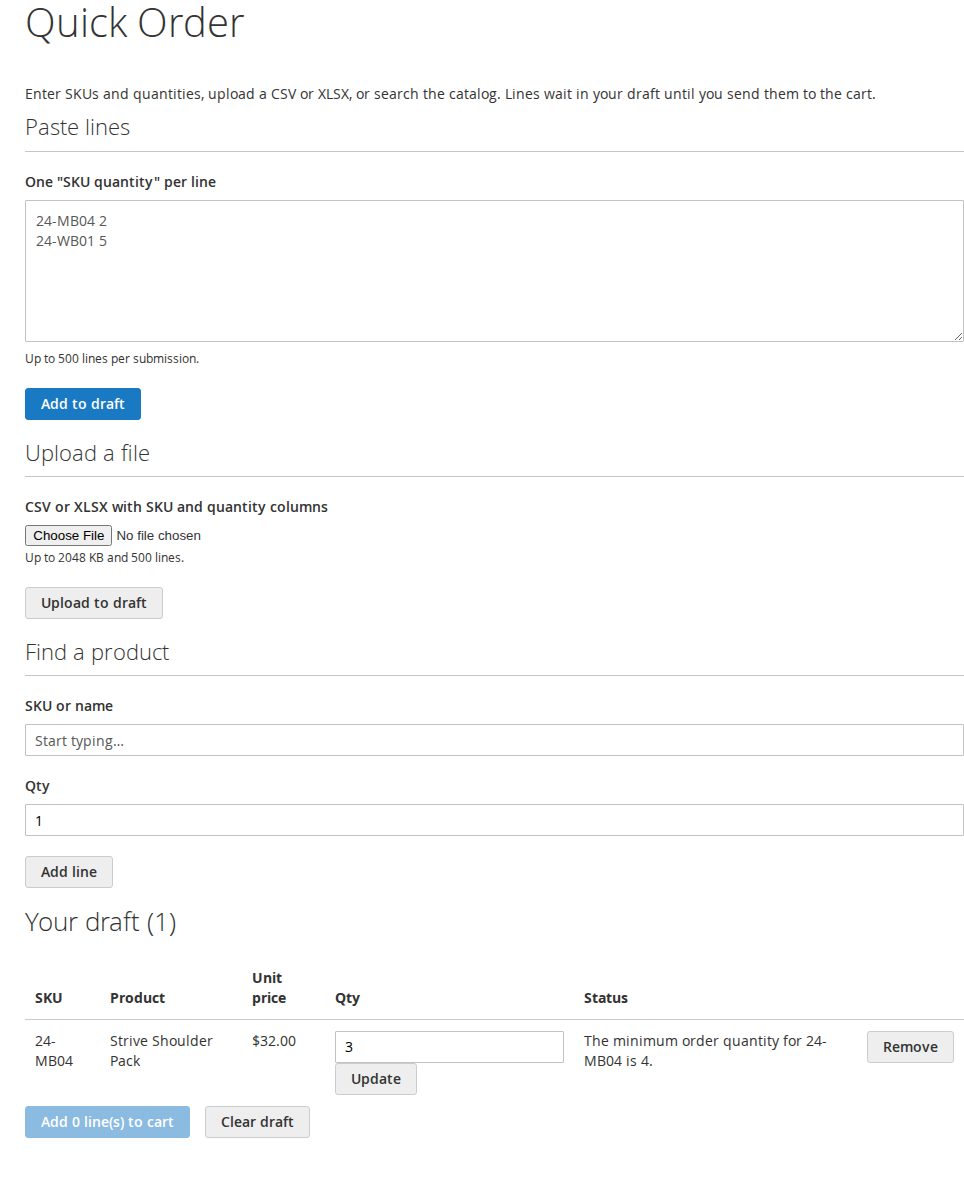Image resolution: width=964 pixels, height=1178 pixels.
Task: Click the Paste lines section heading
Action: (77, 127)
